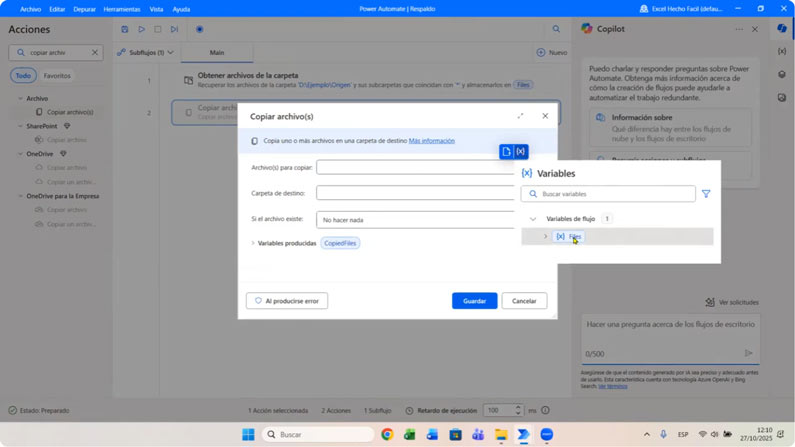Expand the Files variable properties chevron
795x447 pixels.
point(546,237)
